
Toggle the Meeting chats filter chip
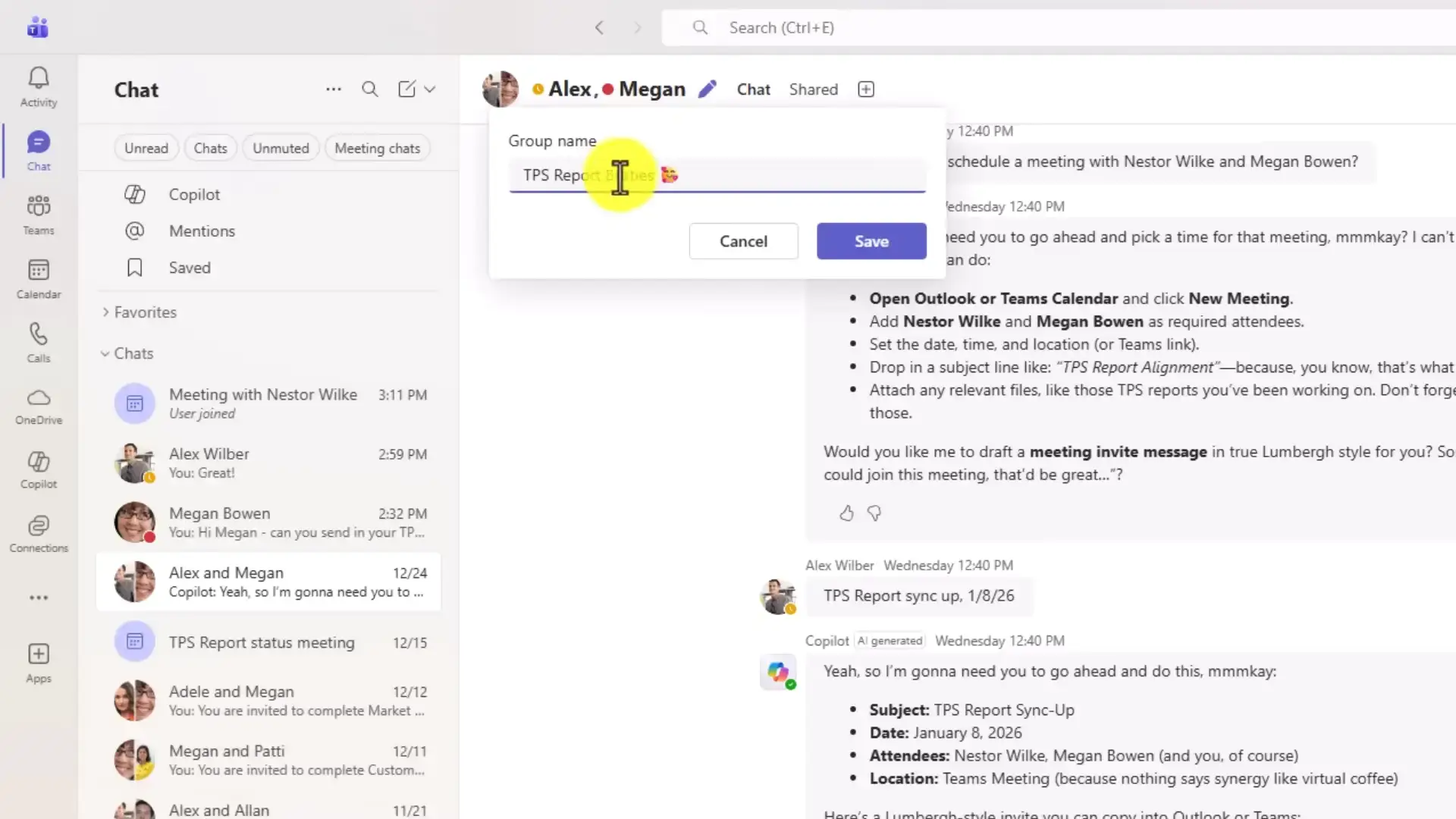point(378,149)
